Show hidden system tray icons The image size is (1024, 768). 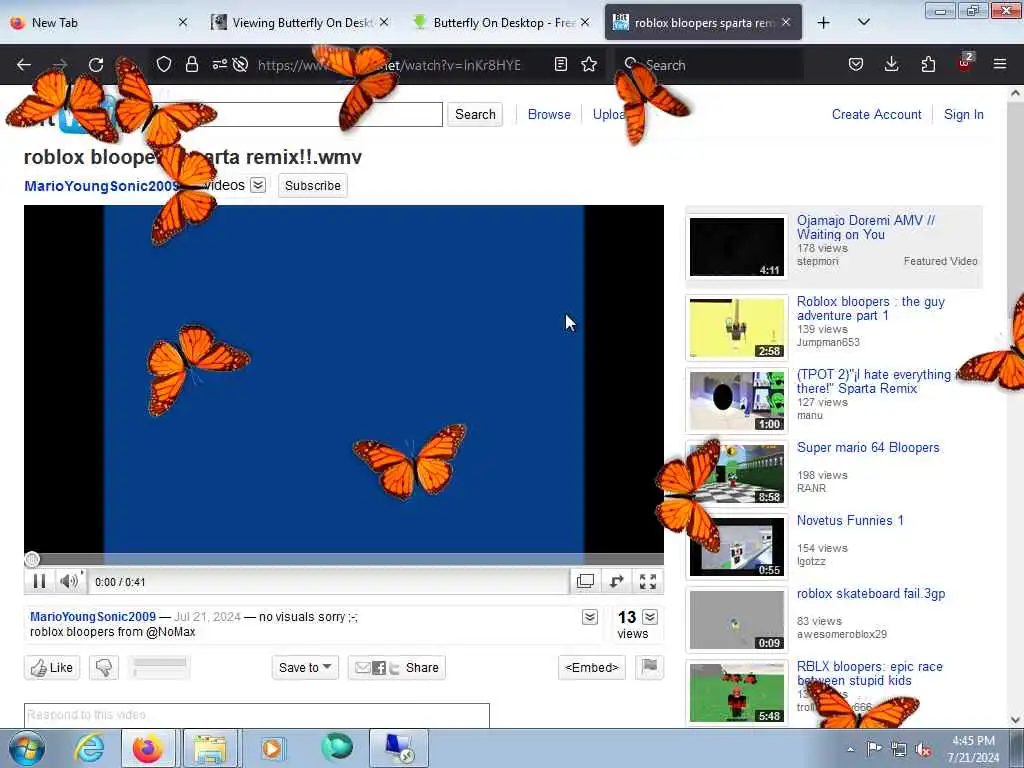click(x=850, y=750)
